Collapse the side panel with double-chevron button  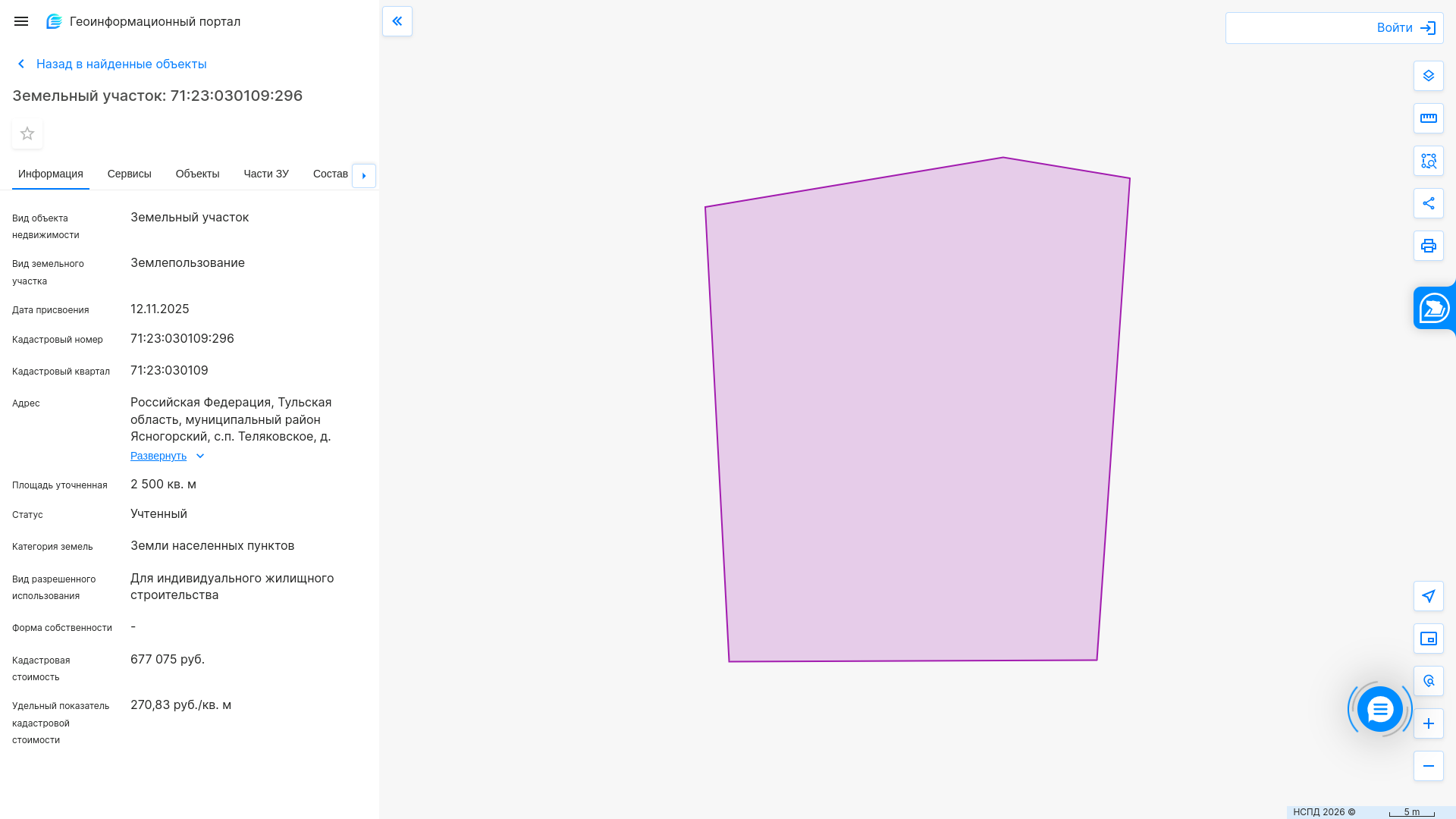point(397,21)
